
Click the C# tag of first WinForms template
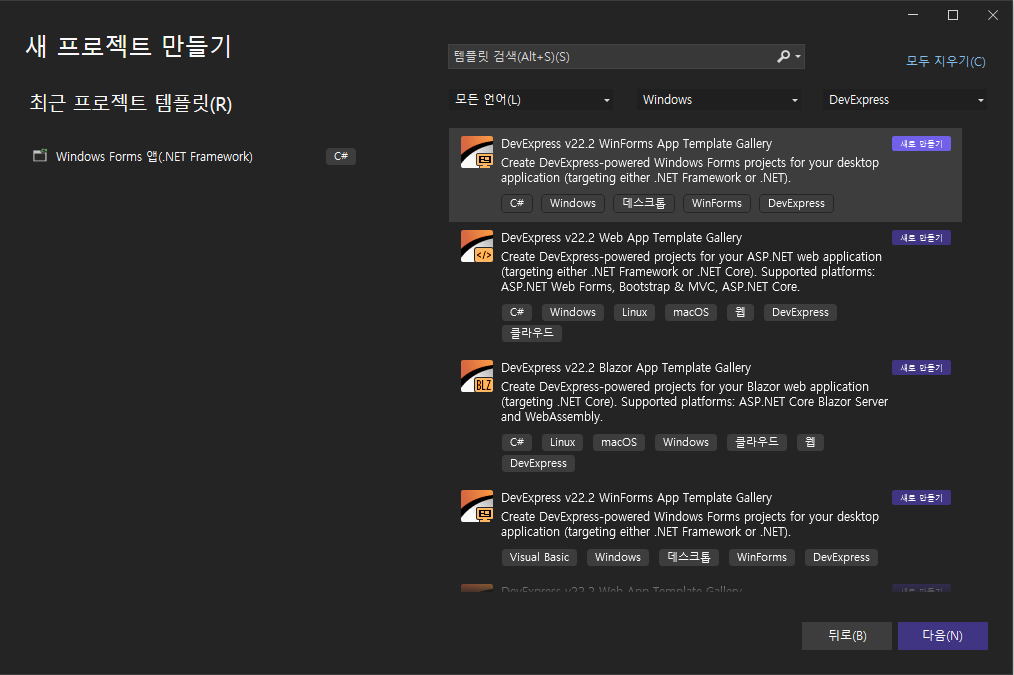coord(517,203)
